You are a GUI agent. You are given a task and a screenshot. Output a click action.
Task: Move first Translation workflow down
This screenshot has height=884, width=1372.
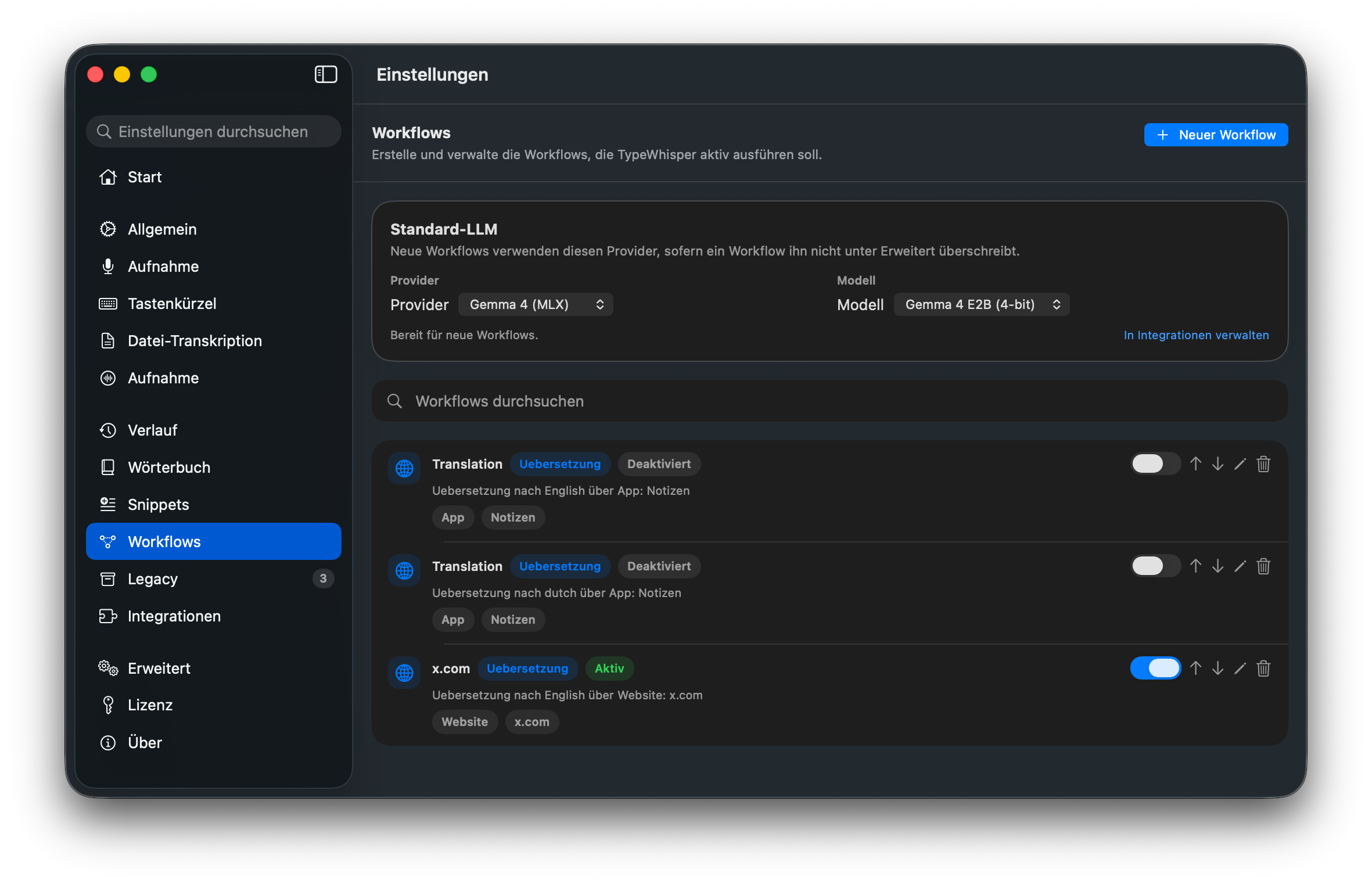(x=1218, y=464)
